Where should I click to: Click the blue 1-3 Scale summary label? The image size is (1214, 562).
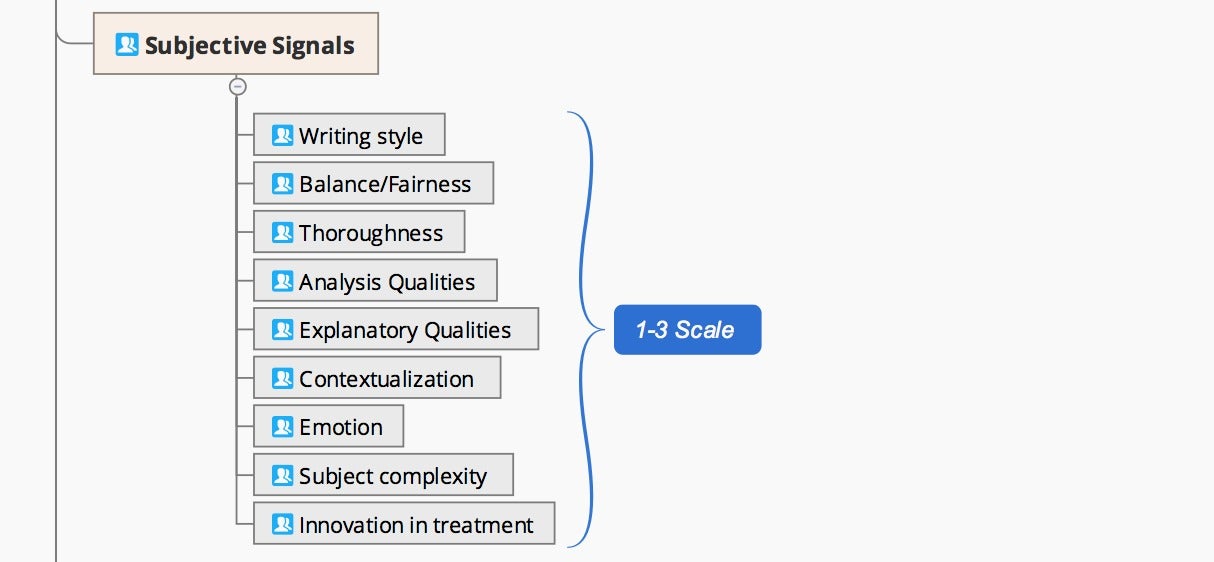pos(687,329)
